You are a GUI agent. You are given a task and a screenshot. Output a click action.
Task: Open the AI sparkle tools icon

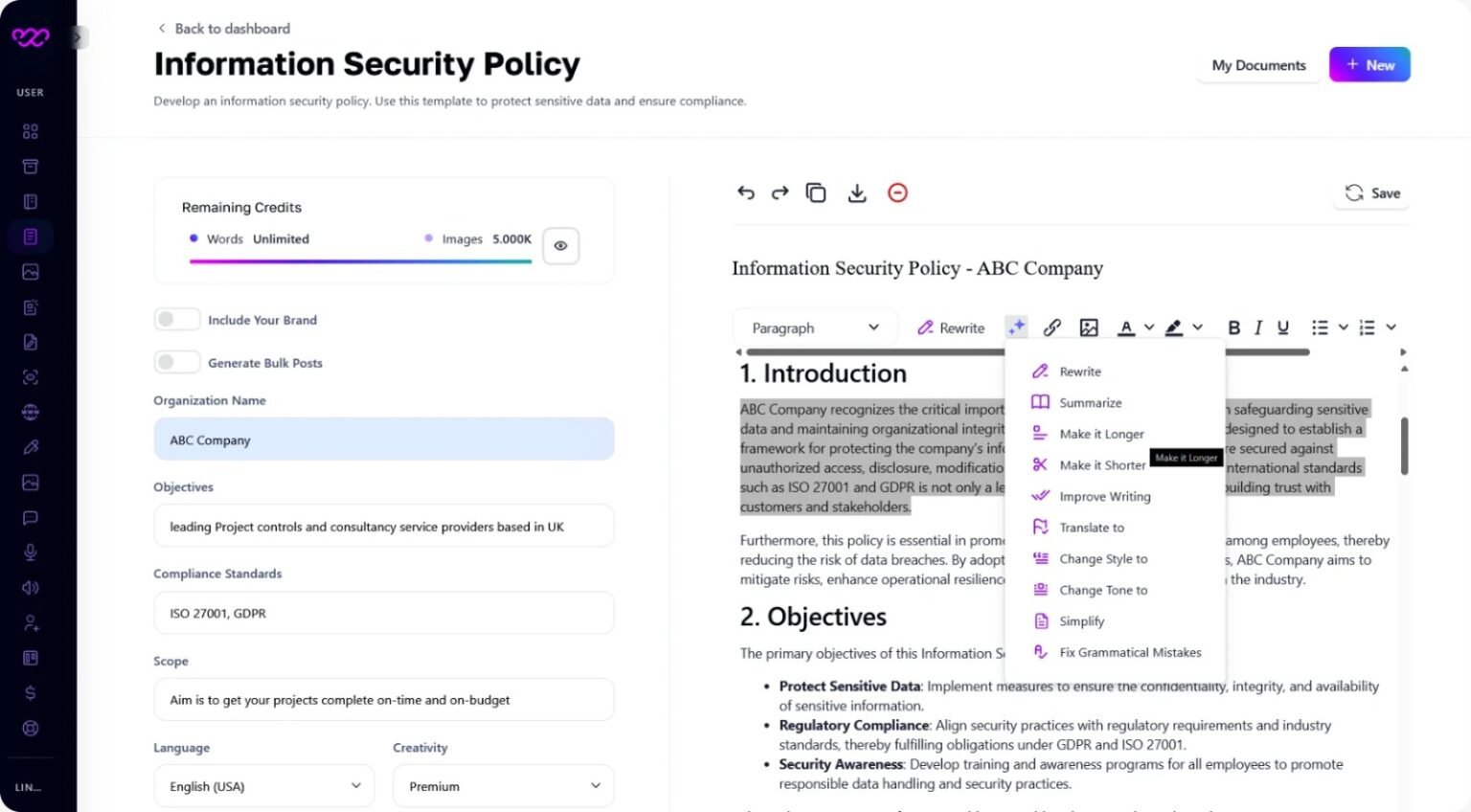pyautogui.click(x=1016, y=327)
